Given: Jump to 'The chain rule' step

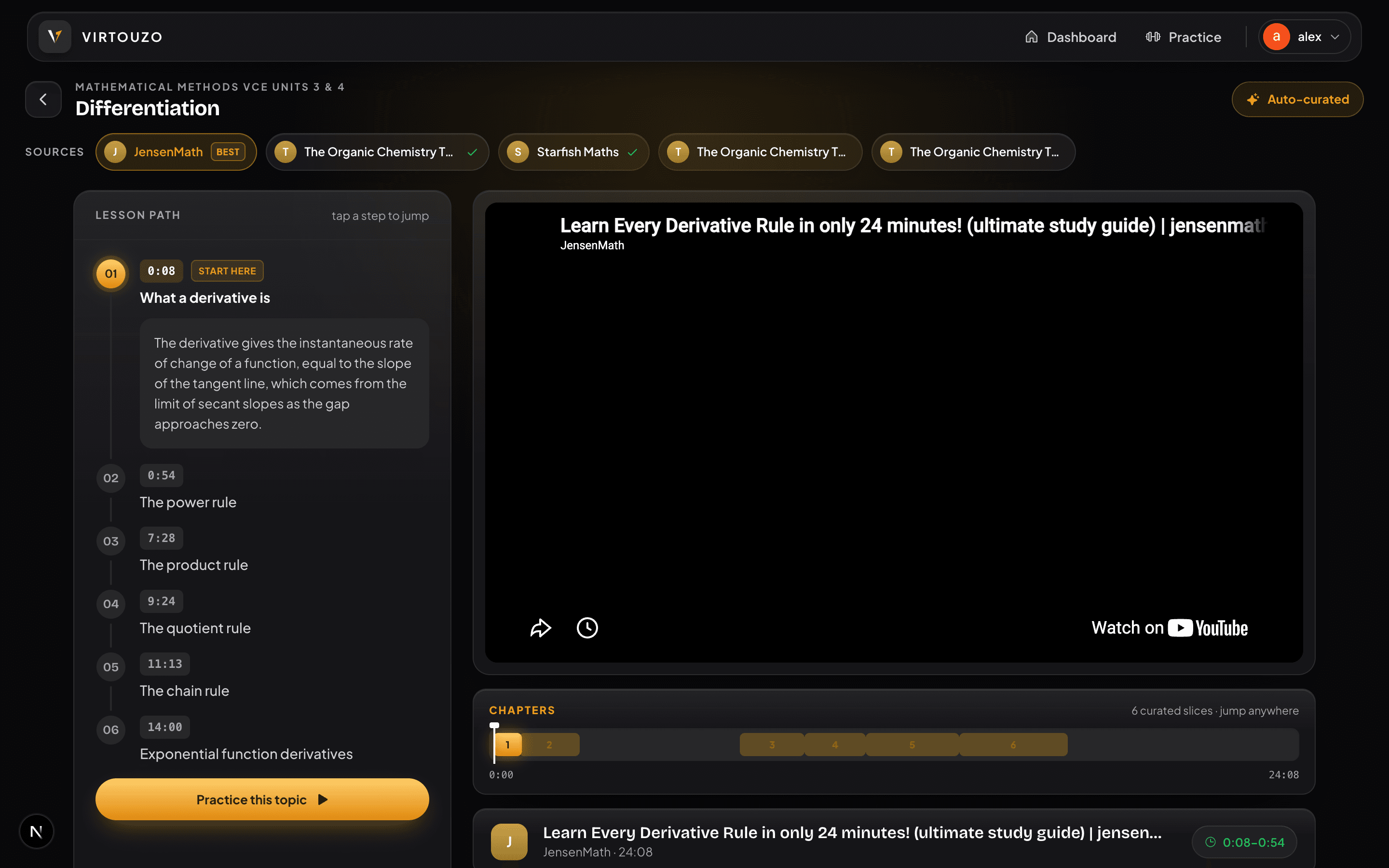Looking at the screenshot, I should tap(184, 691).
